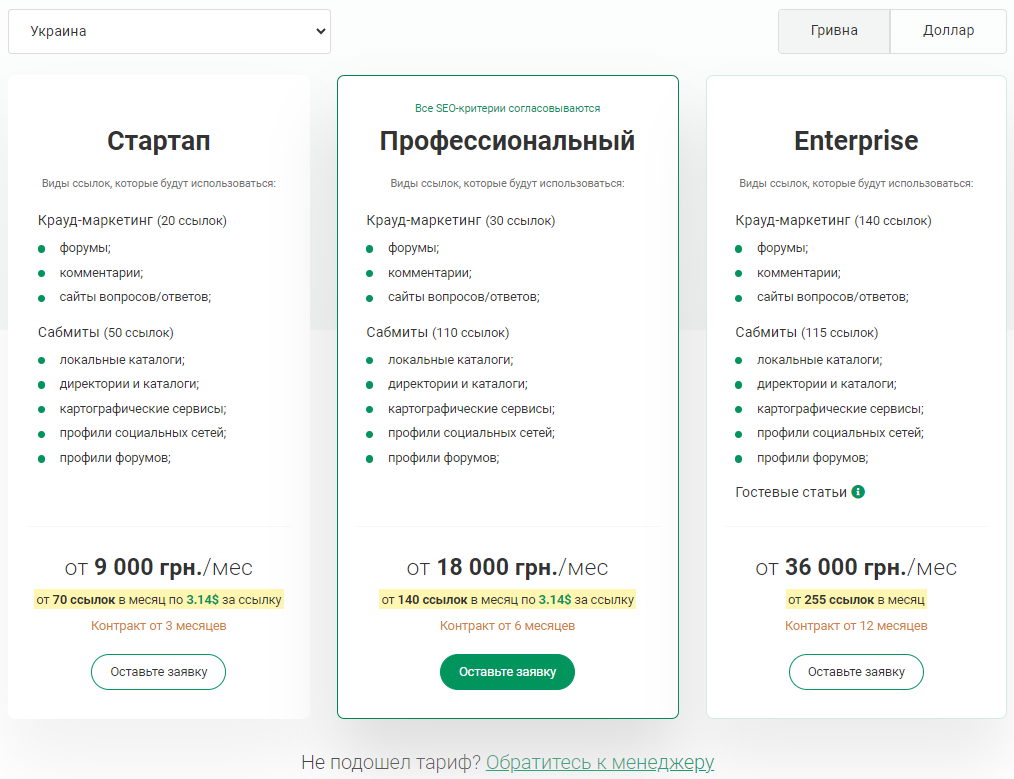This screenshot has height=779, width=1014.
Task: Click the info icon beside Гостевые статьи
Action: click(858, 492)
